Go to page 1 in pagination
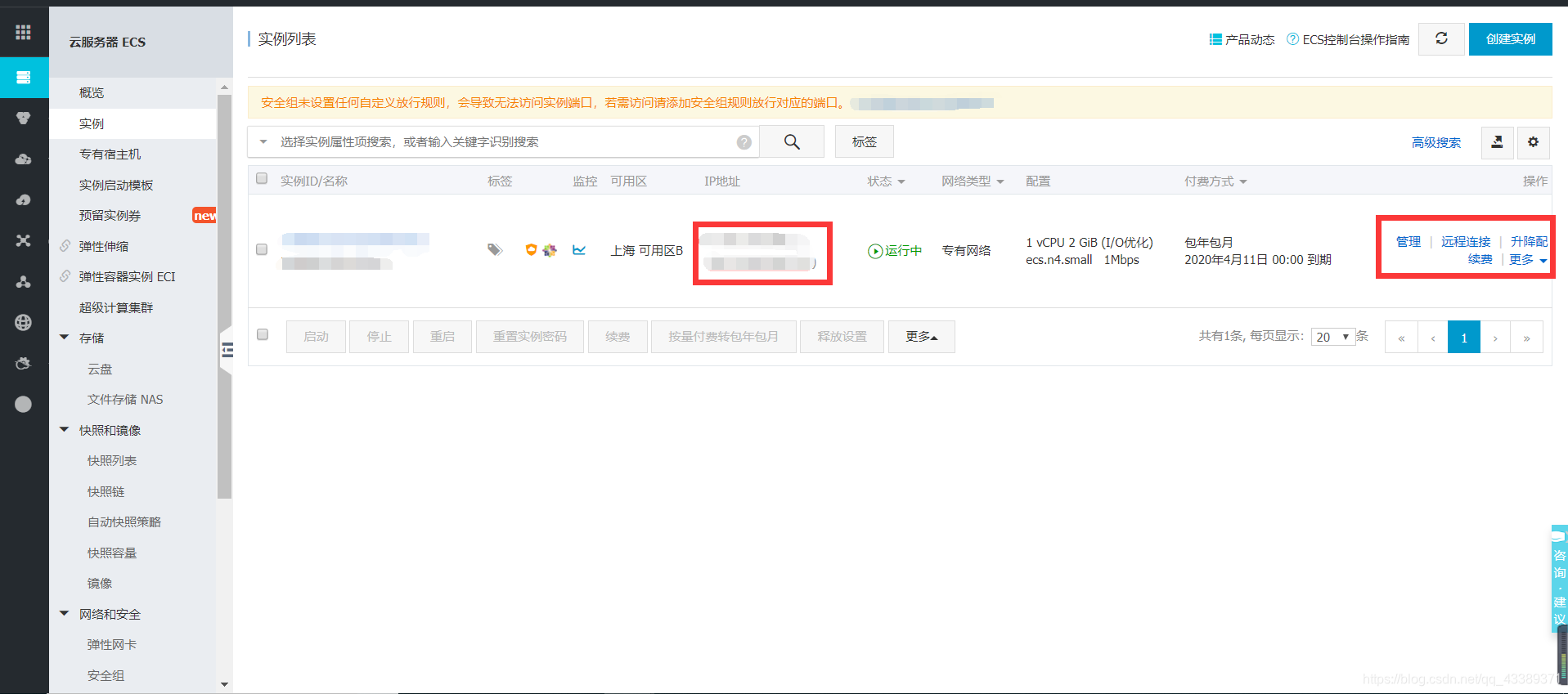 (1464, 337)
